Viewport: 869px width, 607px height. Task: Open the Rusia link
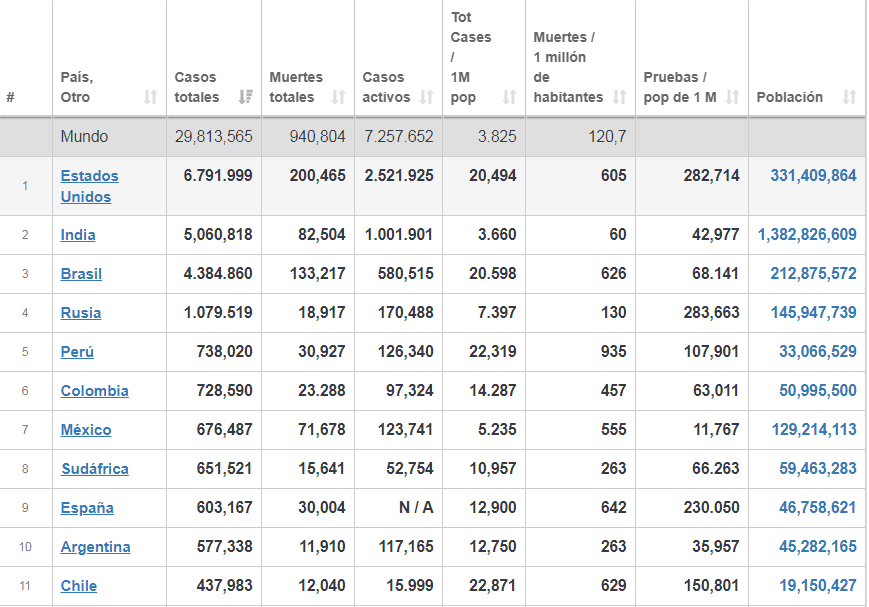[80, 313]
